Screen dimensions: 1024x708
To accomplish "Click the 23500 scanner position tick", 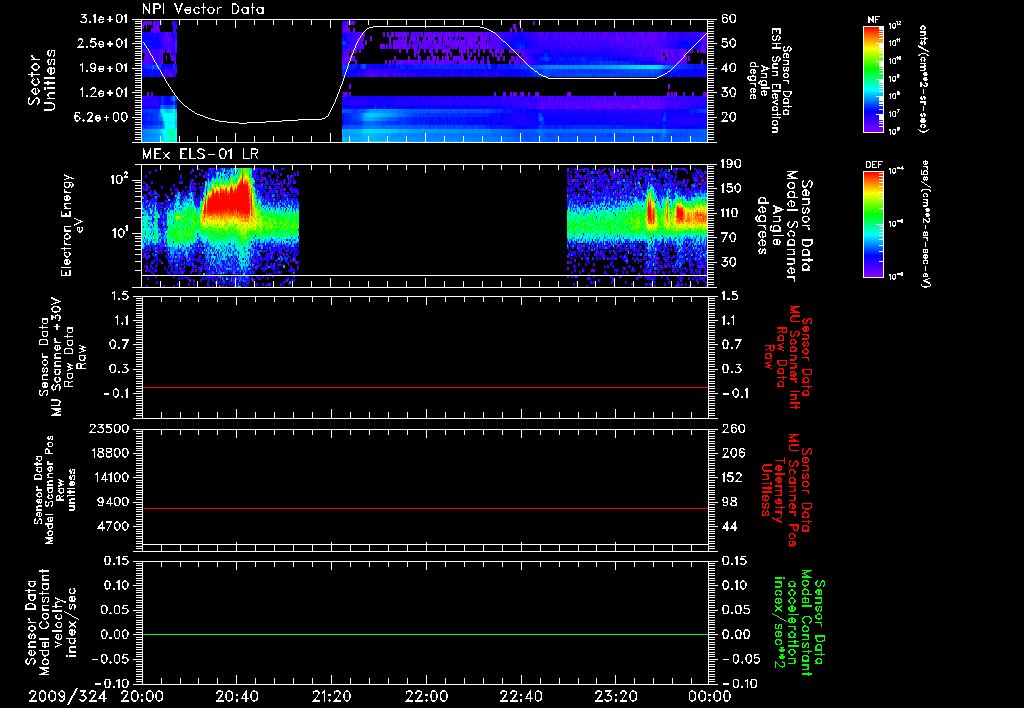I will pyautogui.click(x=108, y=429).
